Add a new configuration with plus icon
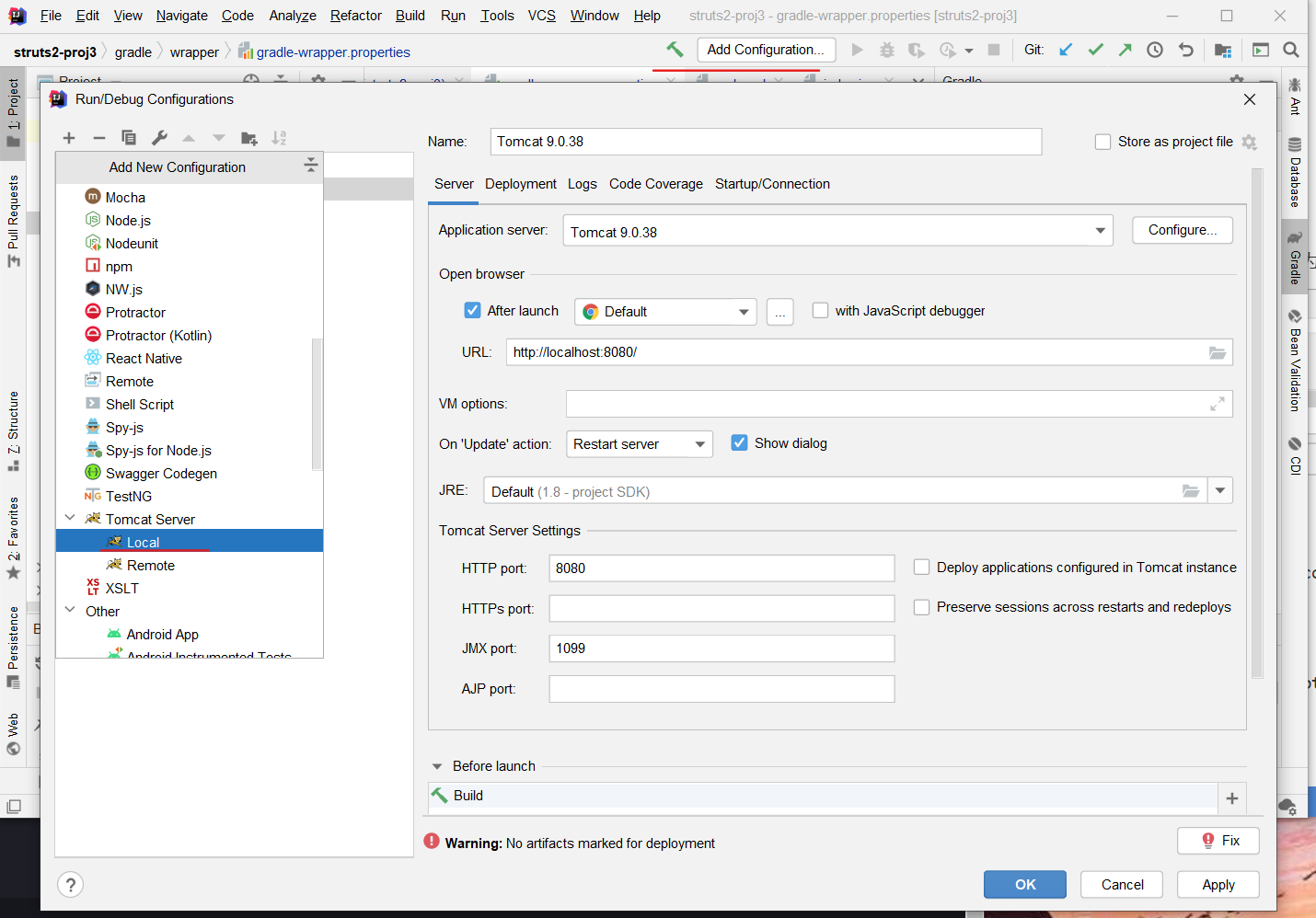The image size is (1316, 918). pos(69,138)
